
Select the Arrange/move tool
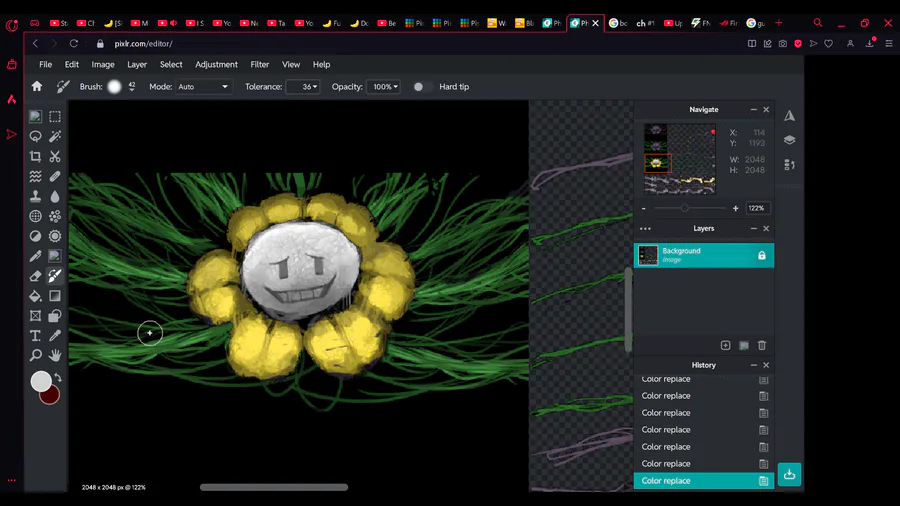point(35,116)
